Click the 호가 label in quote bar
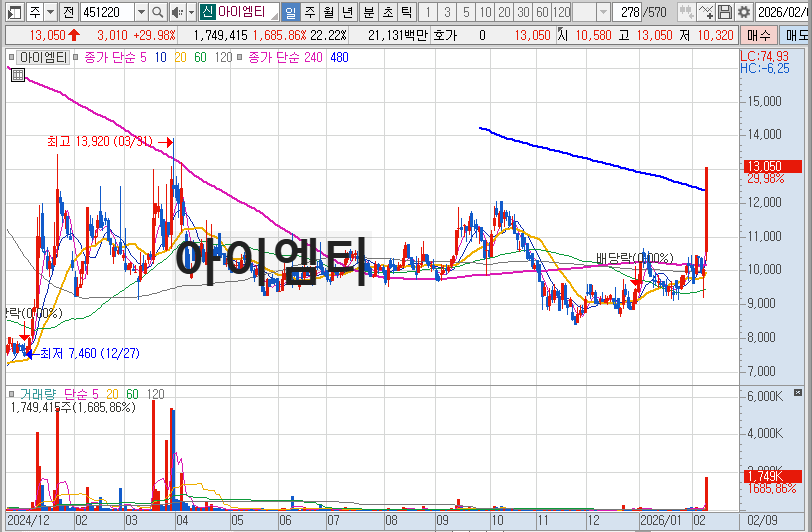The width and height of the screenshot is (812, 532). pos(445,35)
